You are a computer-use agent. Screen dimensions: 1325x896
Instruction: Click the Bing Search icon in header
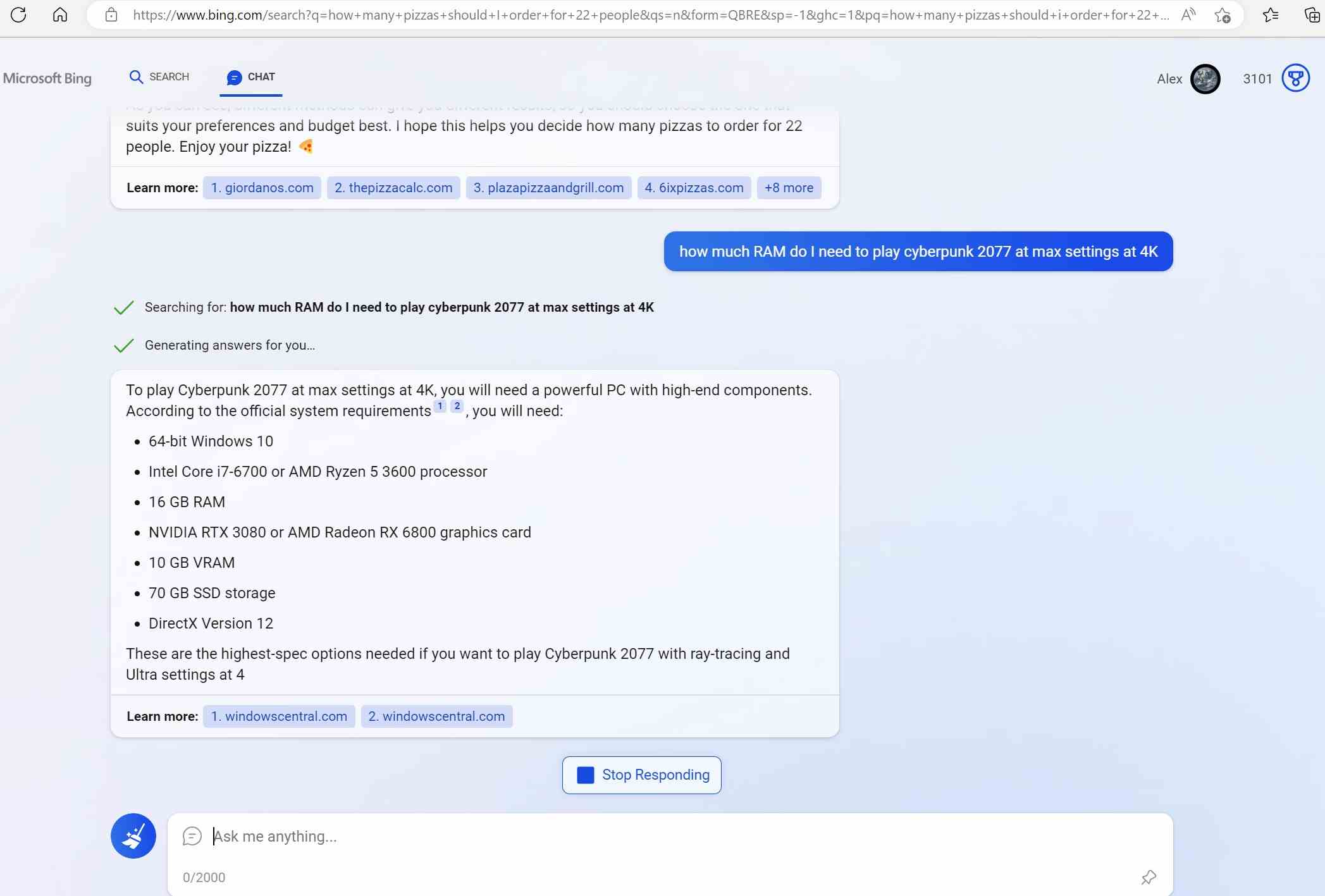pos(136,77)
